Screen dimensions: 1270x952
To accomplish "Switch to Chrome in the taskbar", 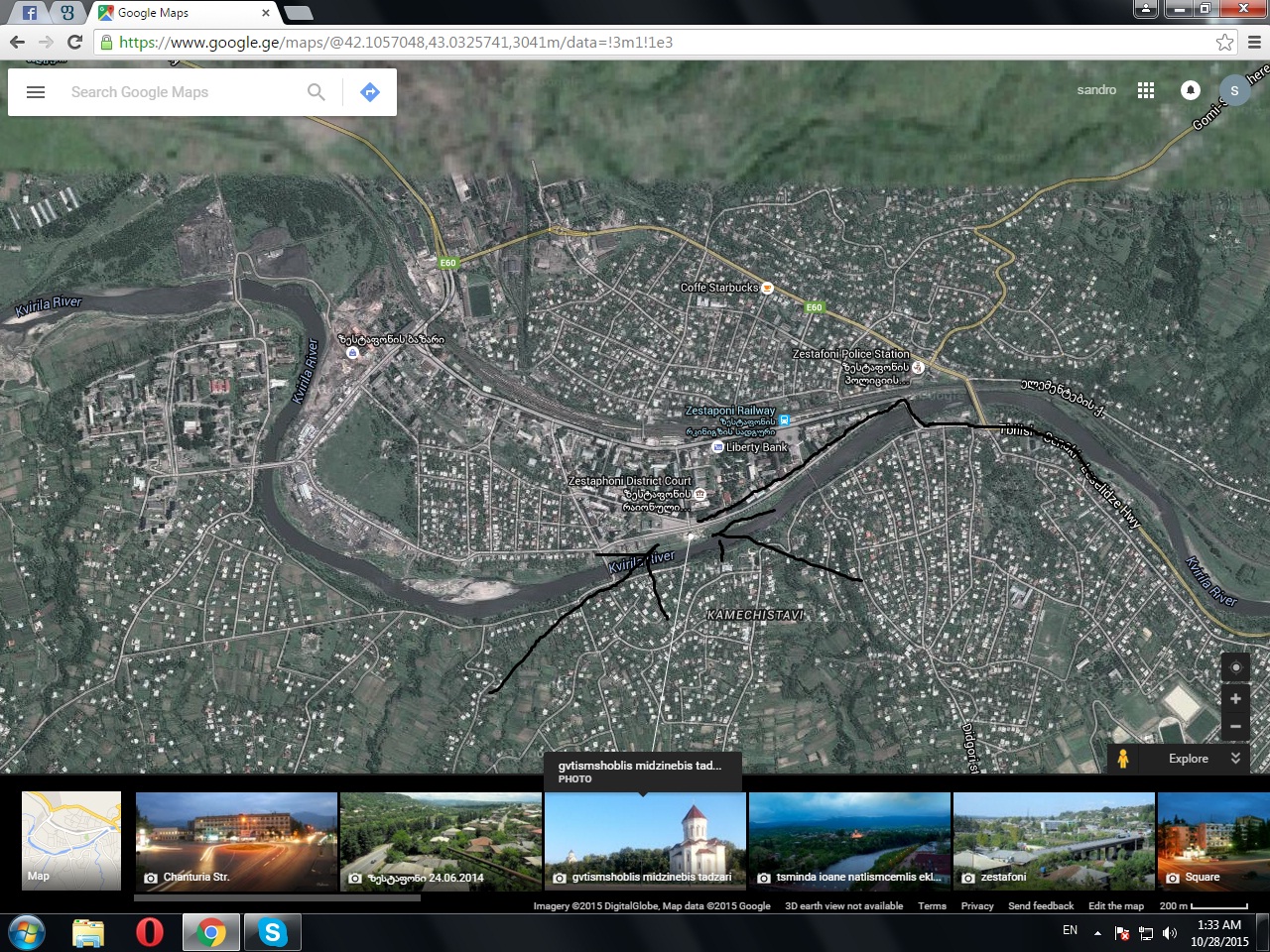I will click(210, 933).
